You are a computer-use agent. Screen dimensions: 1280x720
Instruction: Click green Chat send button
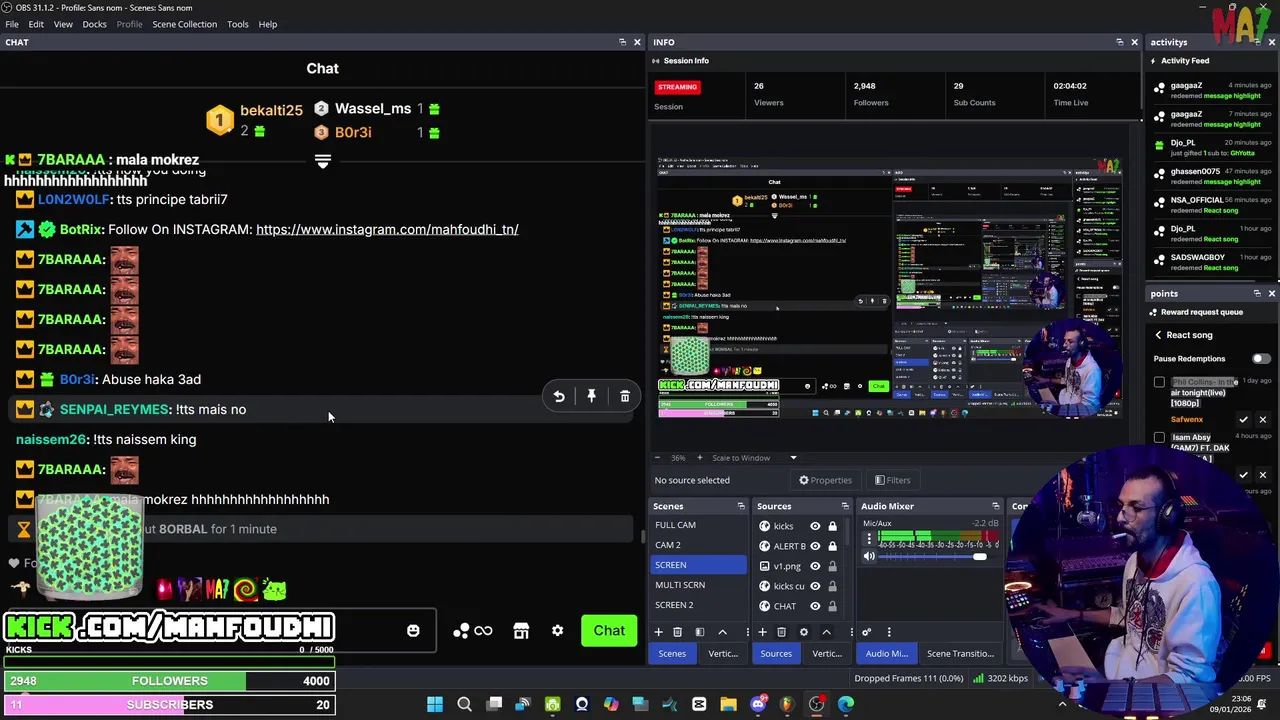(x=609, y=631)
